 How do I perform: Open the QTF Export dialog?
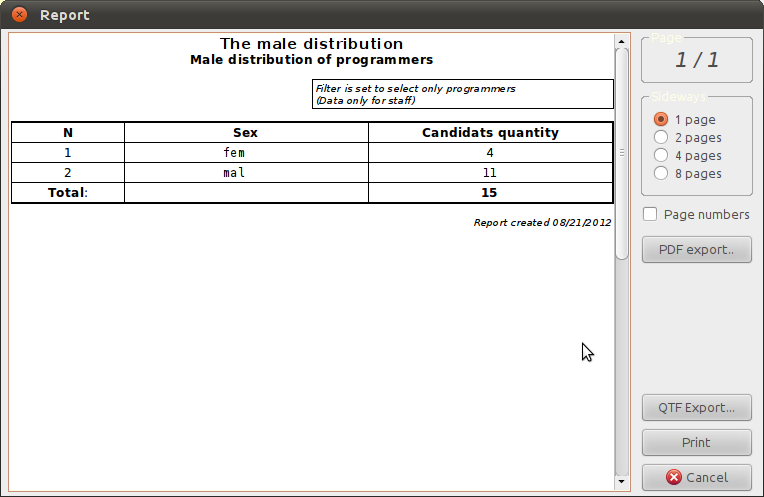click(x=696, y=408)
